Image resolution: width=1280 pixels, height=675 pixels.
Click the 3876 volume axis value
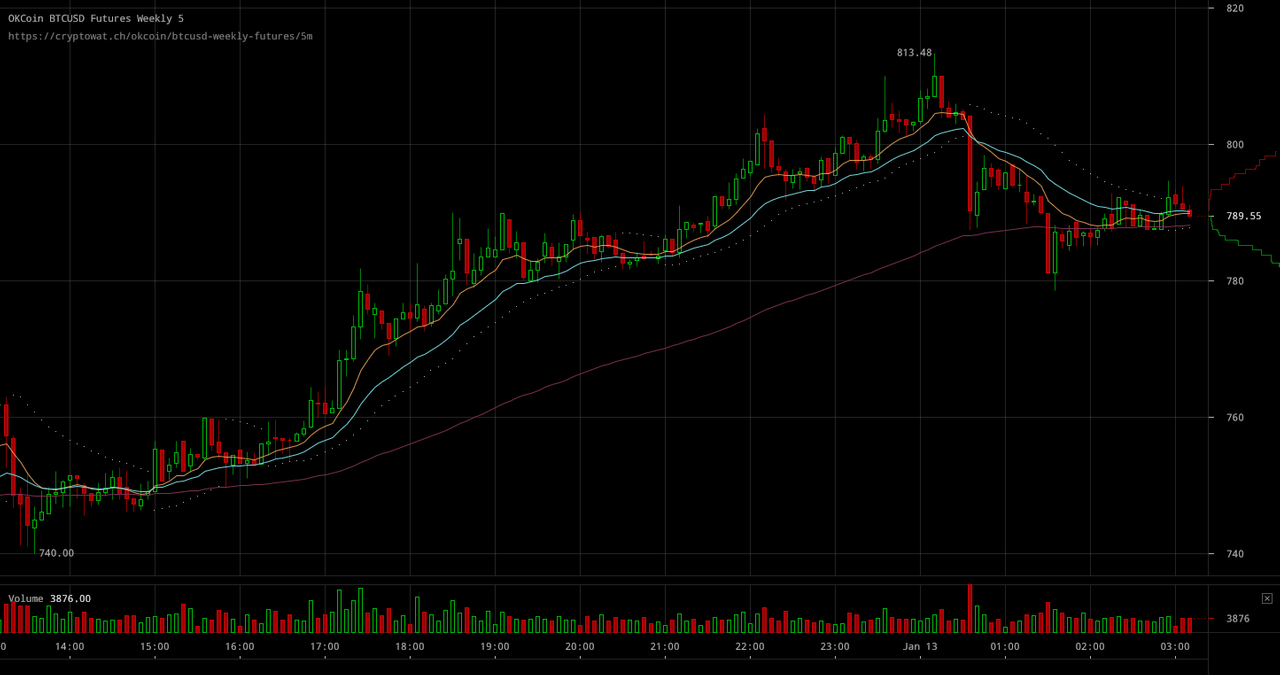[1238, 618]
